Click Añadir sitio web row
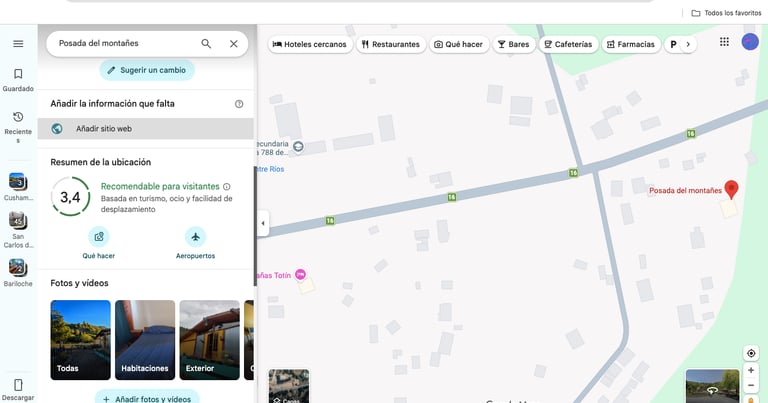This screenshot has width=768, height=403. [x=145, y=129]
